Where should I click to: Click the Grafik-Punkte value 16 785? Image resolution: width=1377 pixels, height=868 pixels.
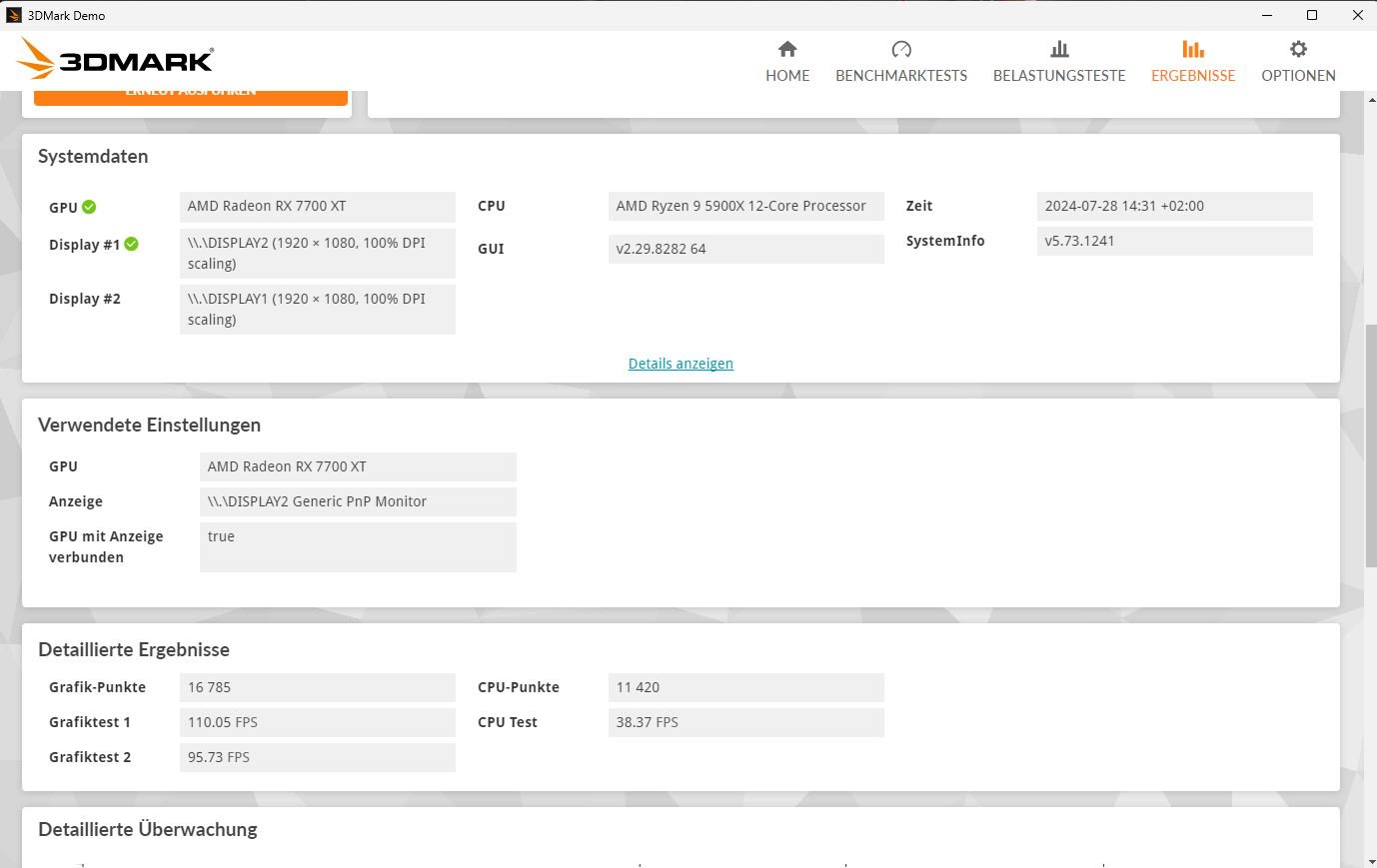pyautogui.click(x=318, y=687)
